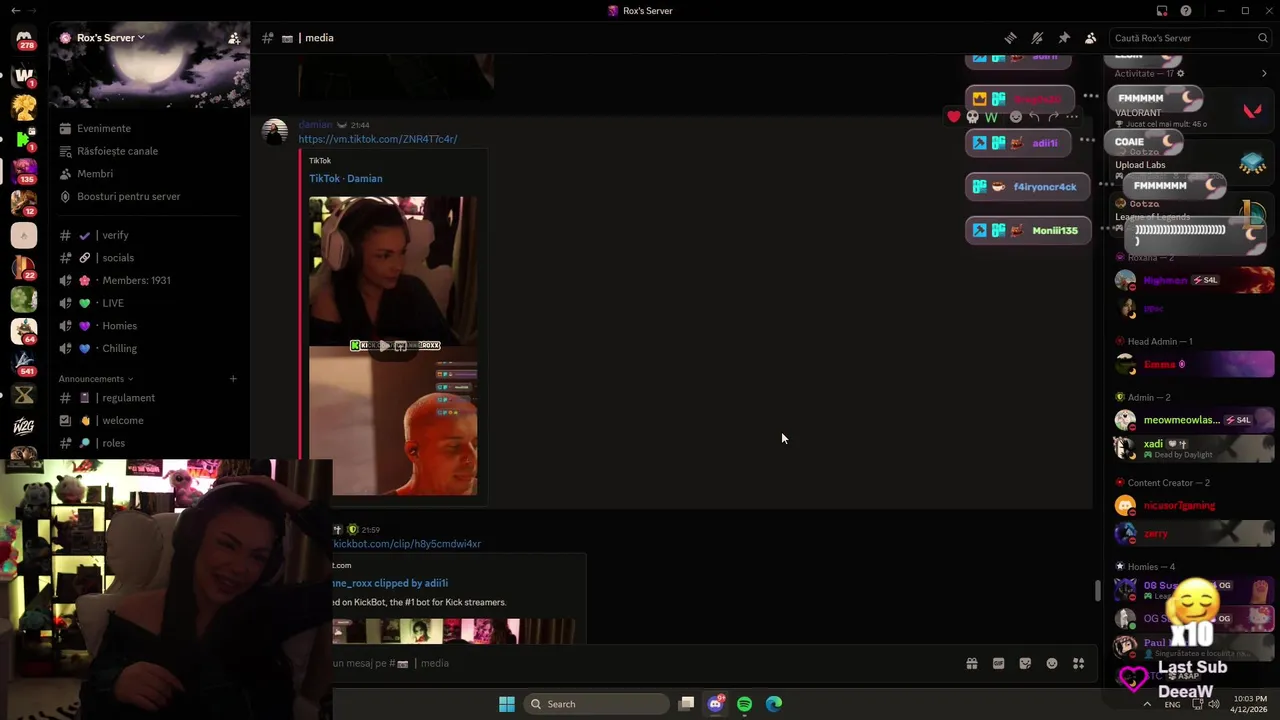Open Activitate settings gear

[1180, 73]
